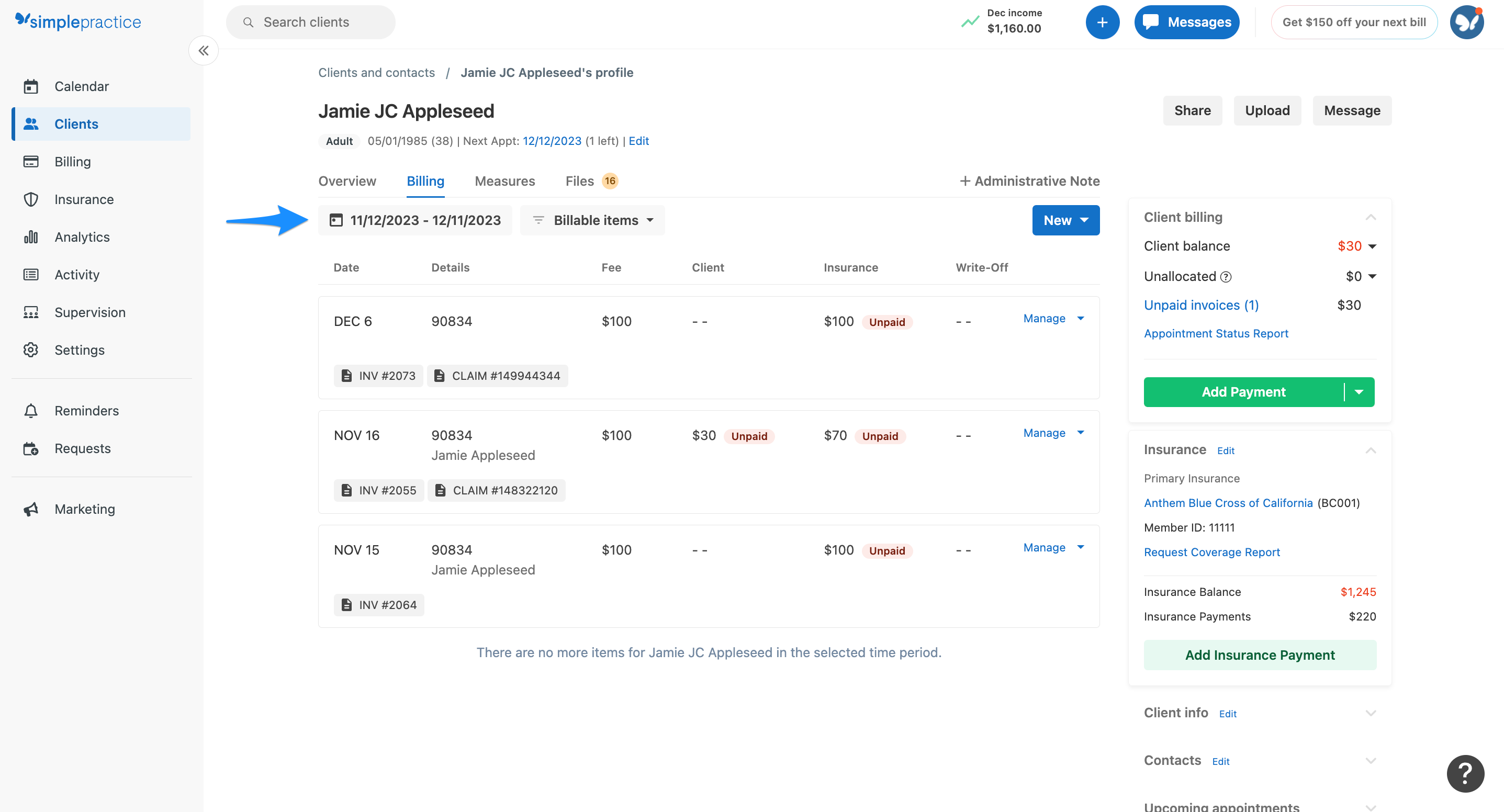This screenshot has width=1504, height=812.
Task: Select the Marketing megaphone icon
Action: point(31,509)
